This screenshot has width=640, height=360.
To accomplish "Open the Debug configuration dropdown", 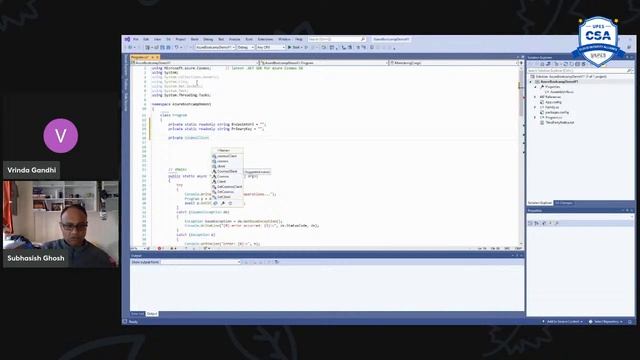I will (246, 47).
